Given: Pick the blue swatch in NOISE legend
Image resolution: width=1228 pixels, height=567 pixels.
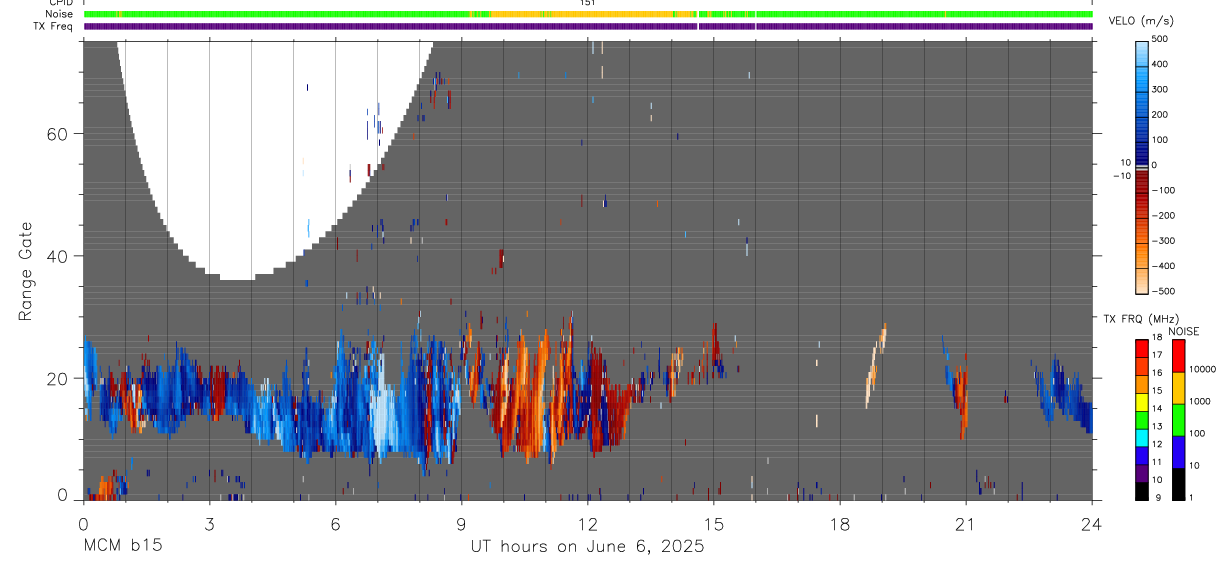Looking at the screenshot, I should (x=1178, y=451).
